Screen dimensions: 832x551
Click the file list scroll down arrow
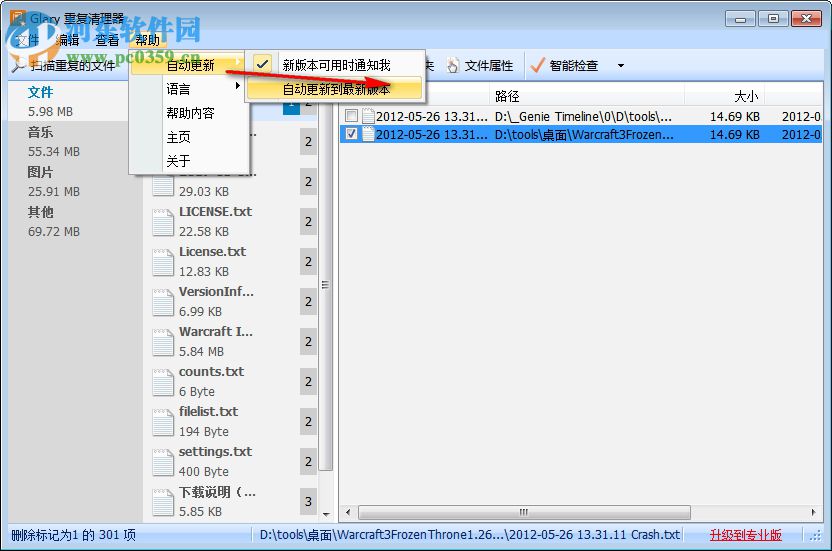tap(326, 514)
